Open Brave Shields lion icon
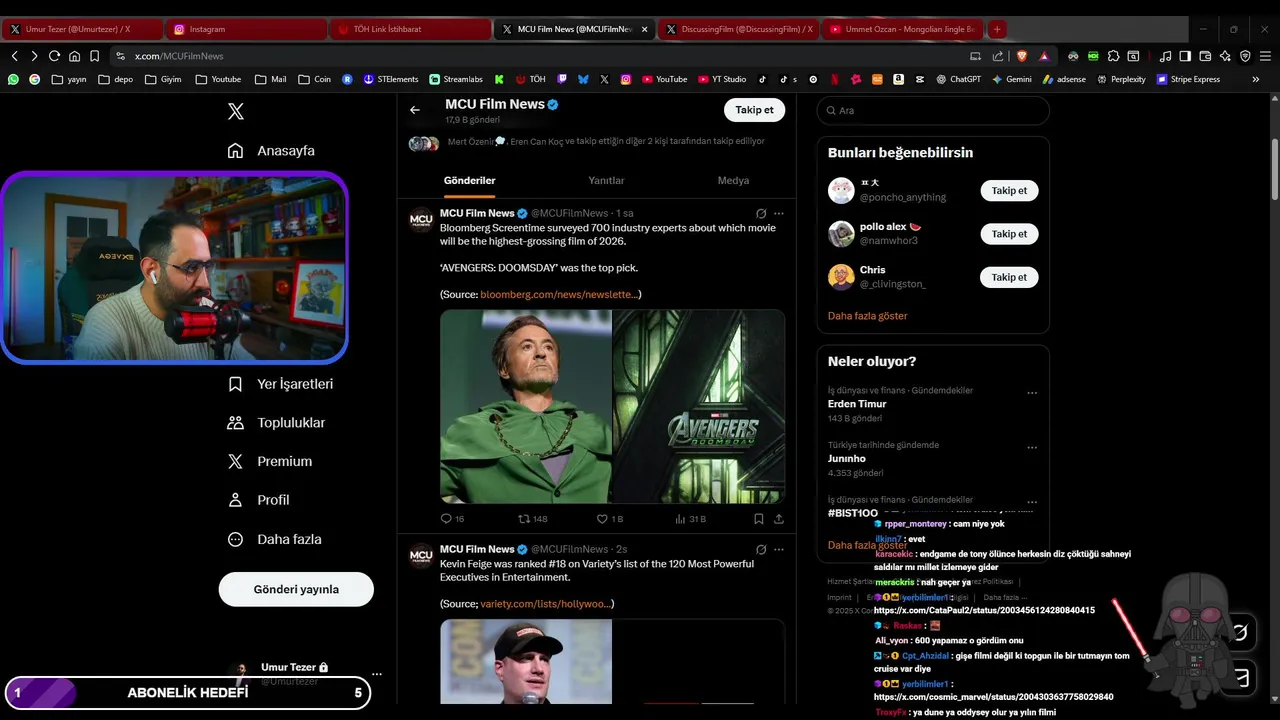The width and height of the screenshot is (1280, 720). (1022, 56)
